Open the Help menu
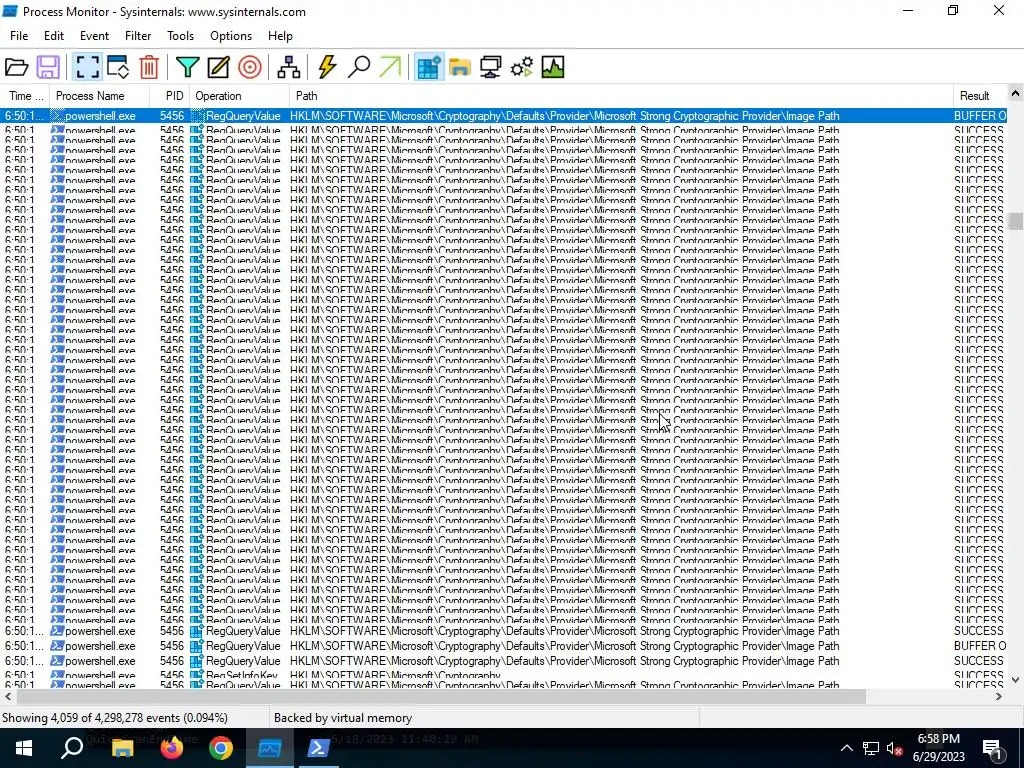This screenshot has height=768, width=1024. (280, 36)
